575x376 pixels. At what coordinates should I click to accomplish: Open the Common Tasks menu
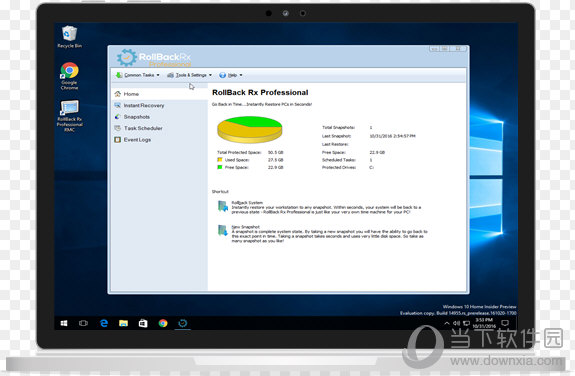tap(138, 75)
